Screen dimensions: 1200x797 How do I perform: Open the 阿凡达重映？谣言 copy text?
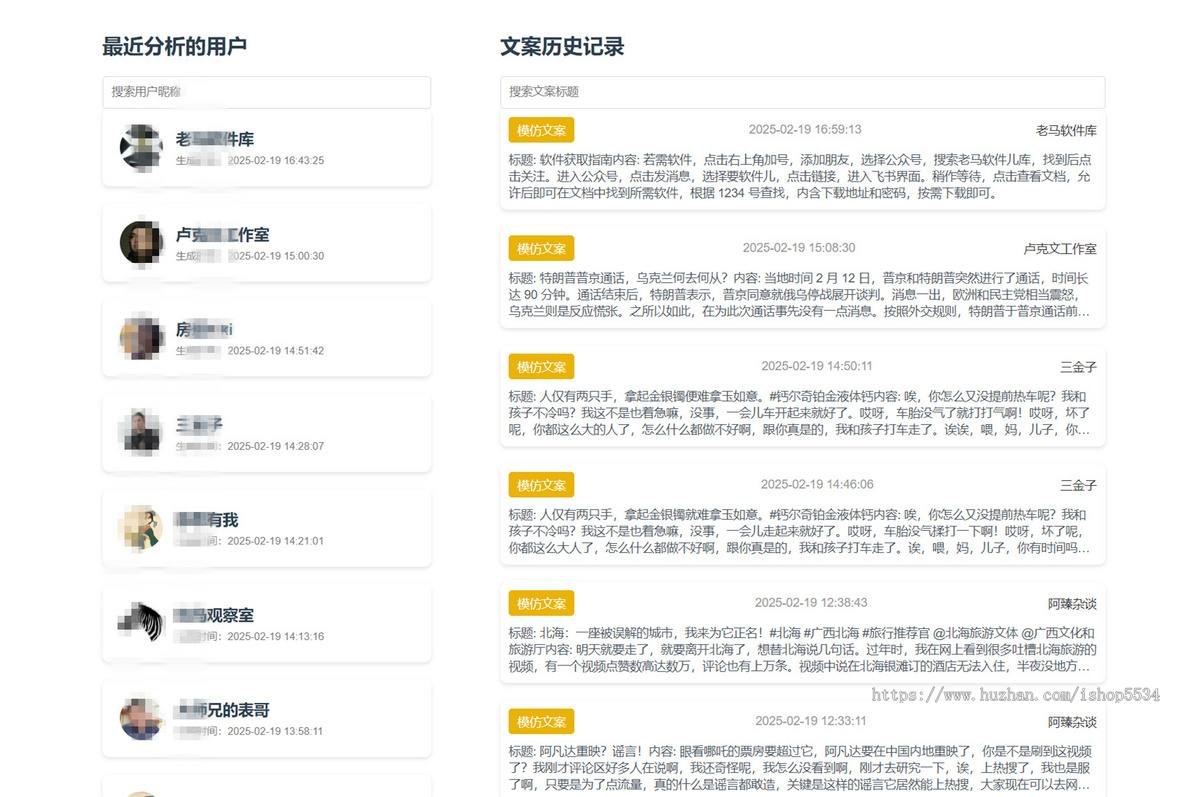pos(802,767)
